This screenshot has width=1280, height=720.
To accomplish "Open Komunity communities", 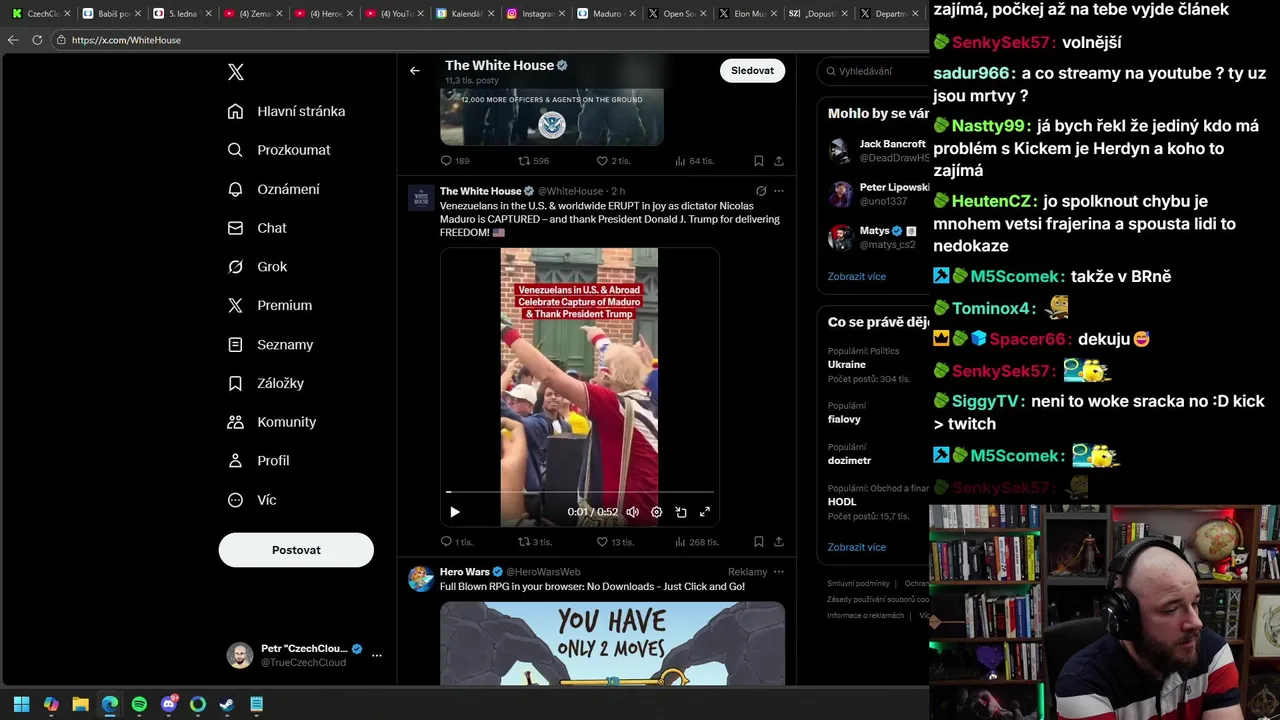I will (x=272, y=422).
